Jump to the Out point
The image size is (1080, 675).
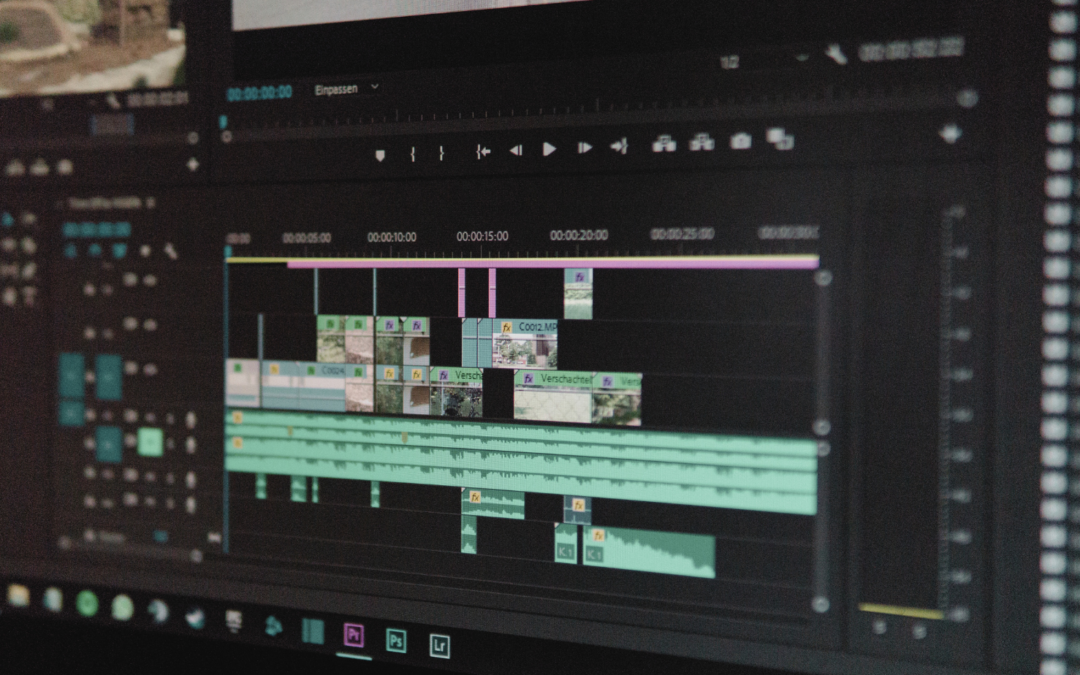point(619,146)
